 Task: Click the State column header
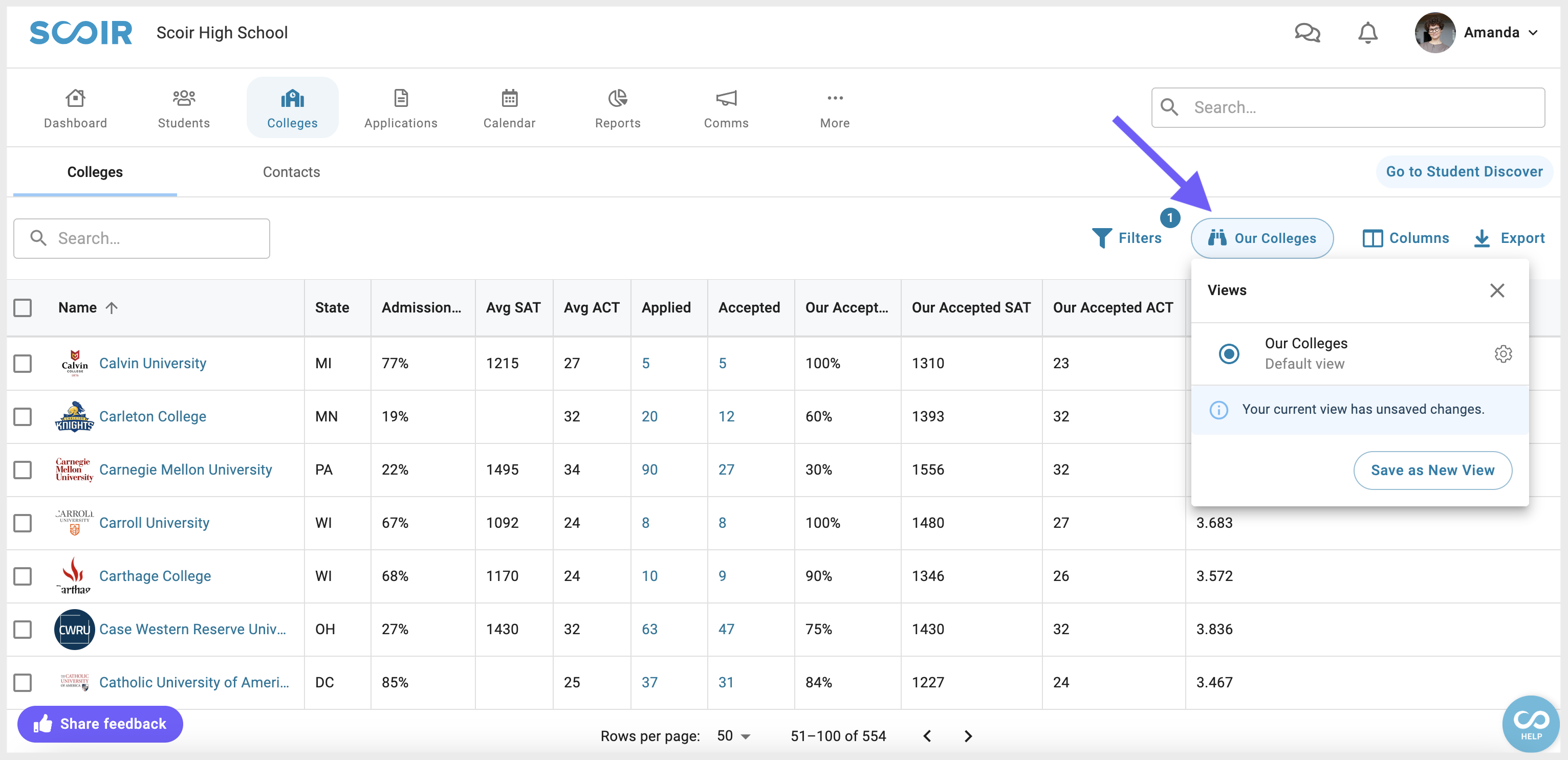(x=332, y=308)
